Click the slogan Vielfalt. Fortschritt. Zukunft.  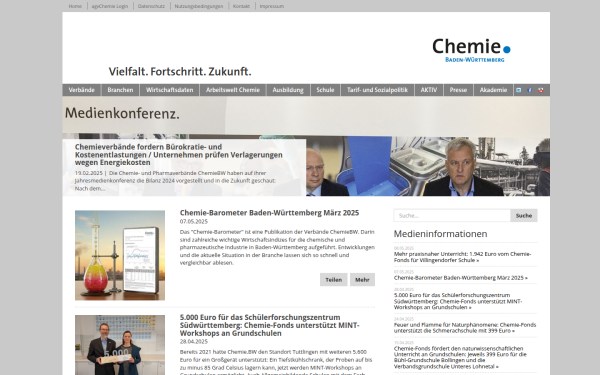coord(180,72)
